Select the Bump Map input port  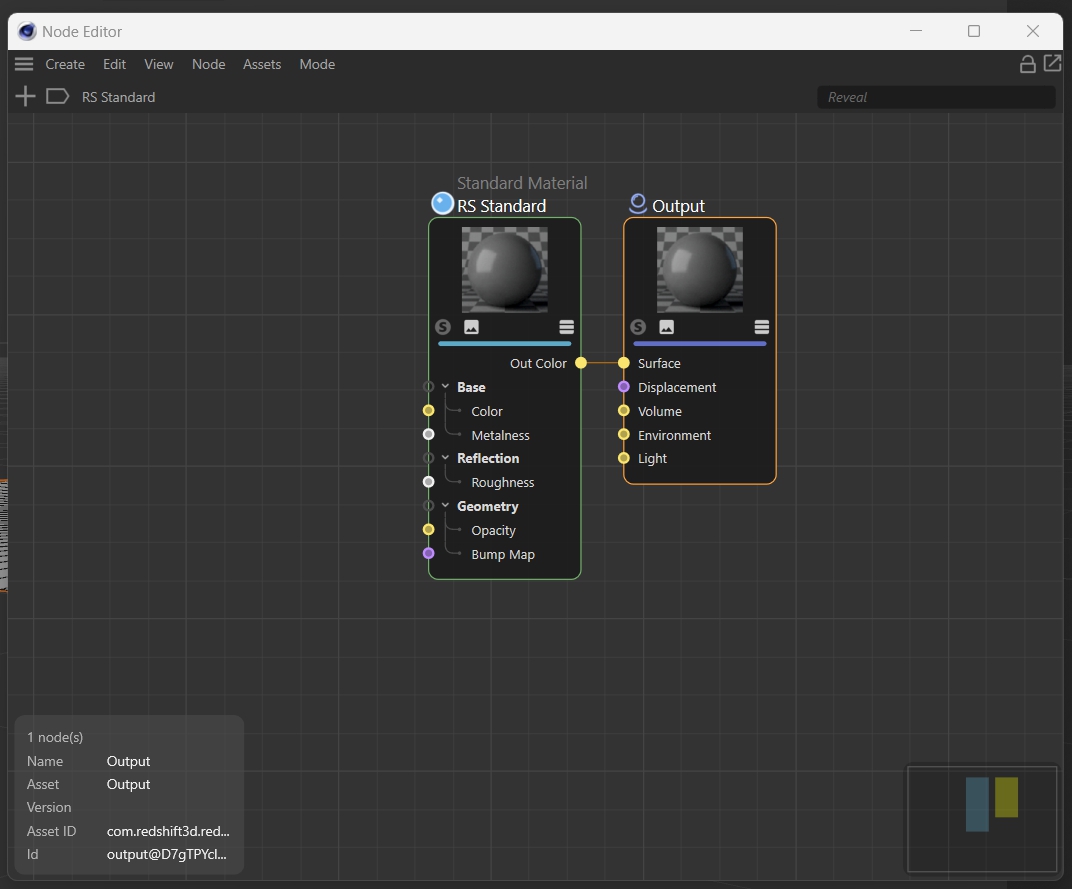(429, 553)
